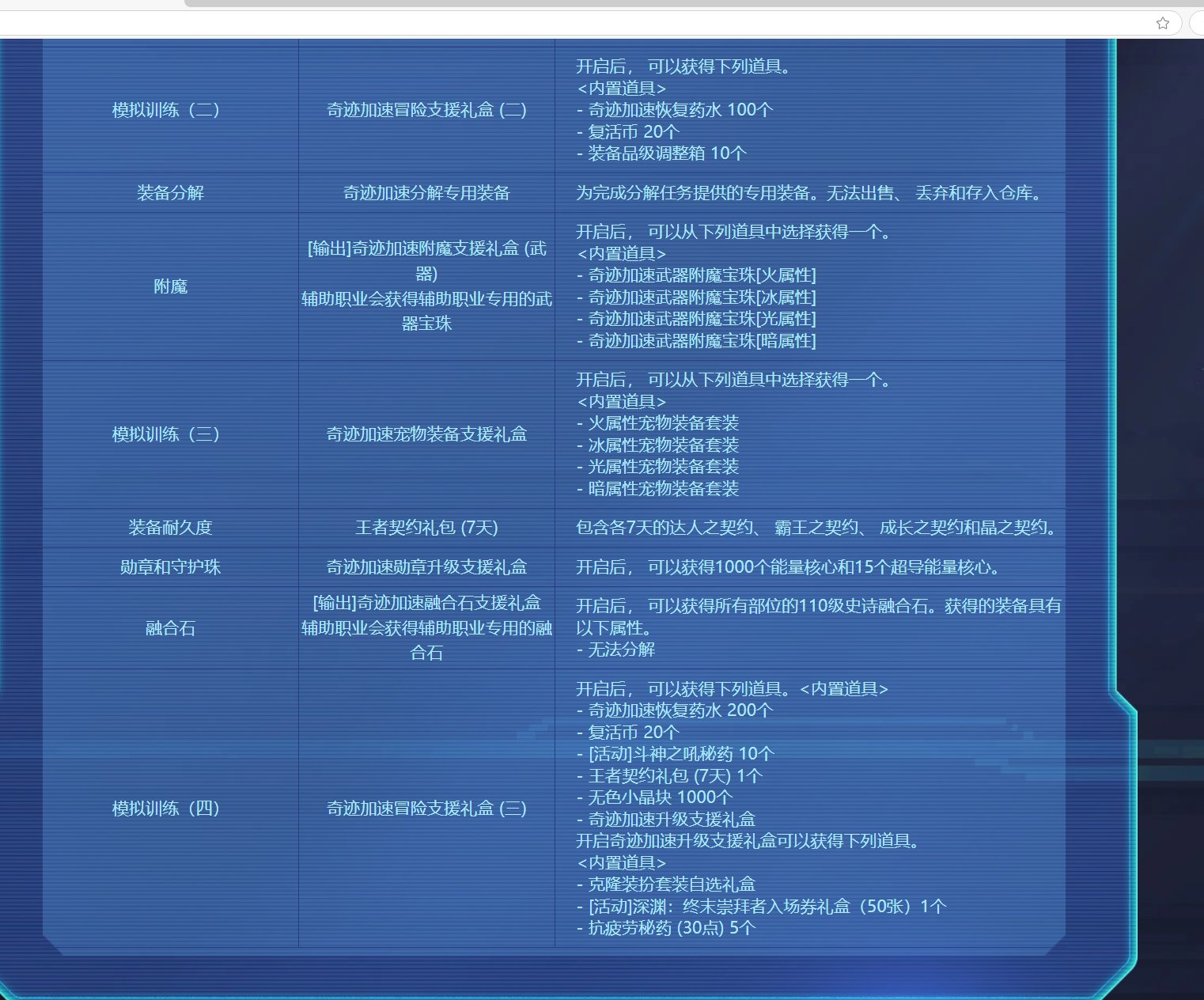Screen dimensions: 1204x1000
Task: Click the 模拟训练（四）row label
Action: pyautogui.click(x=167, y=809)
